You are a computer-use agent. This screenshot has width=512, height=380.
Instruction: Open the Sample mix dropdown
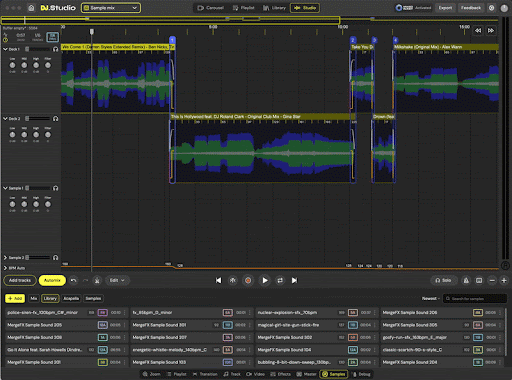coord(111,8)
